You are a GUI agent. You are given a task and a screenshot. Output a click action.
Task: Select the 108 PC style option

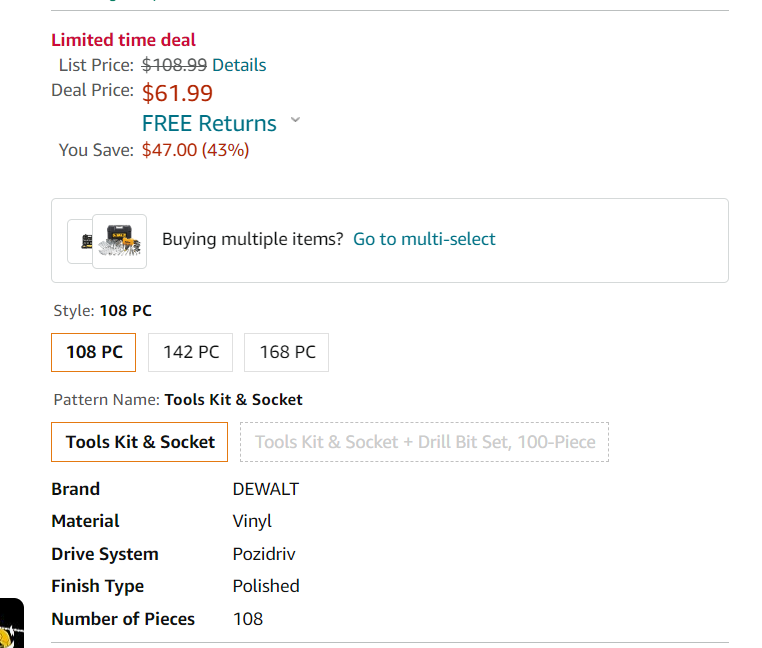click(93, 352)
